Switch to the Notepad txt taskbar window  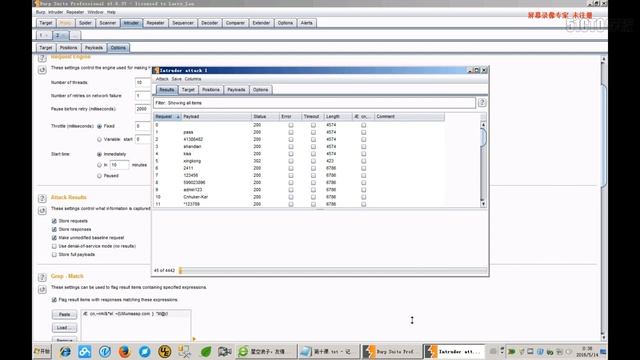pos(329,351)
